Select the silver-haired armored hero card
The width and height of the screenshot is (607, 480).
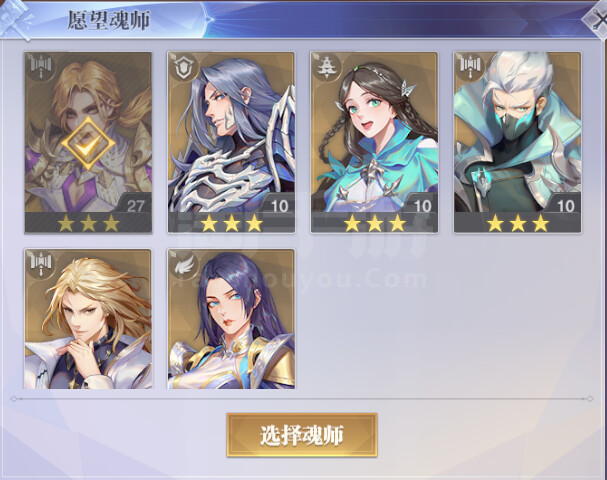tap(231, 142)
